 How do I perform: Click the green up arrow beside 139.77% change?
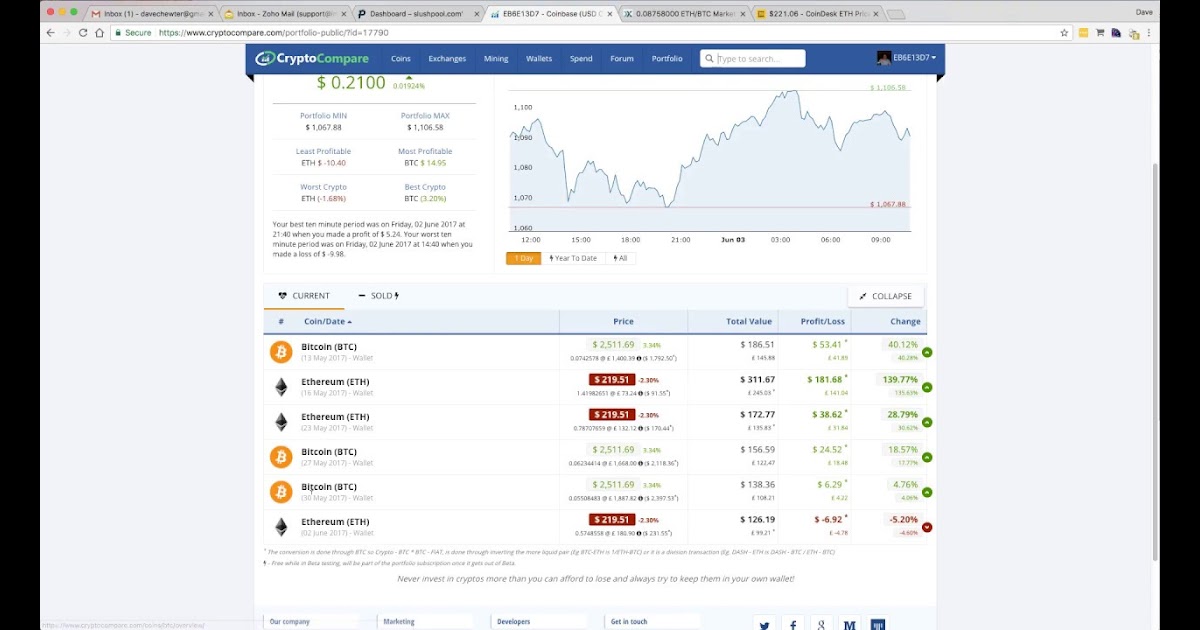pos(927,387)
